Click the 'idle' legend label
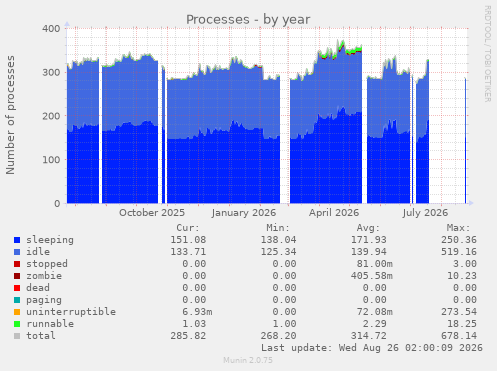The height and width of the screenshot is (371, 497). 38,252
